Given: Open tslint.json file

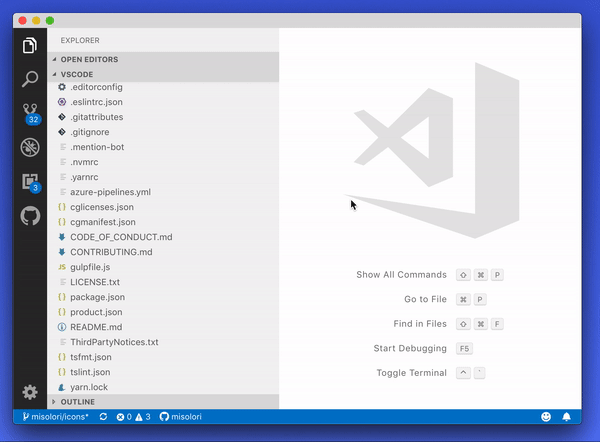Looking at the screenshot, I should tap(163, 372).
